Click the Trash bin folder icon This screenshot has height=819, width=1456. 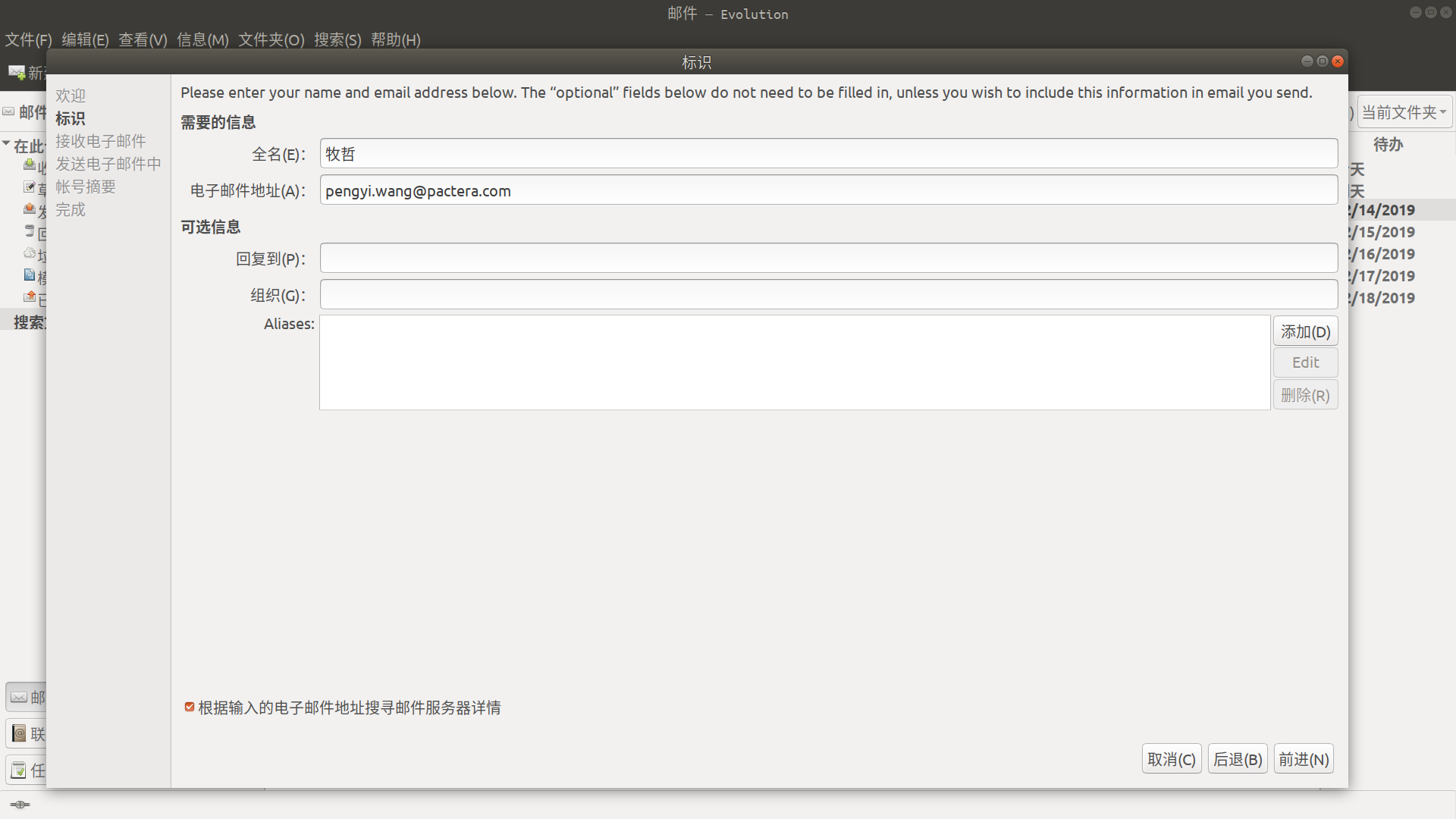coord(30,231)
